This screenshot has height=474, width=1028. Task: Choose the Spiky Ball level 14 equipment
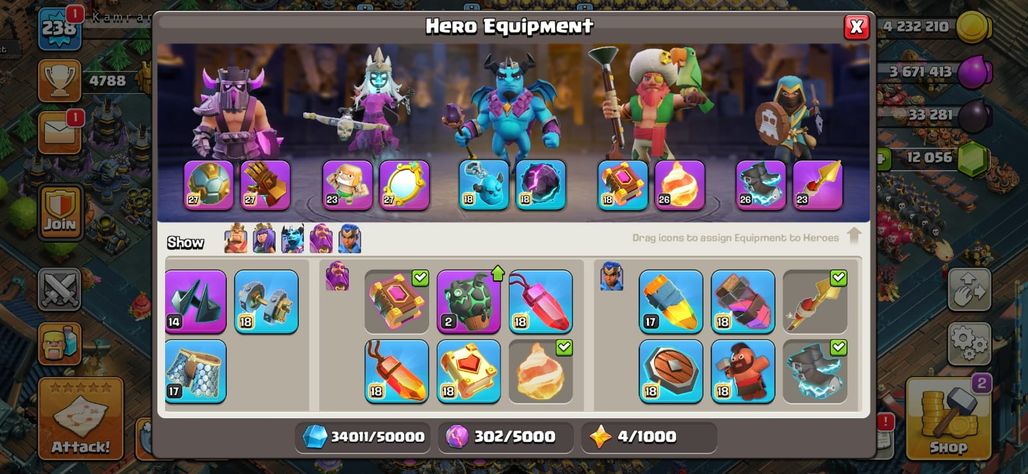(x=195, y=302)
